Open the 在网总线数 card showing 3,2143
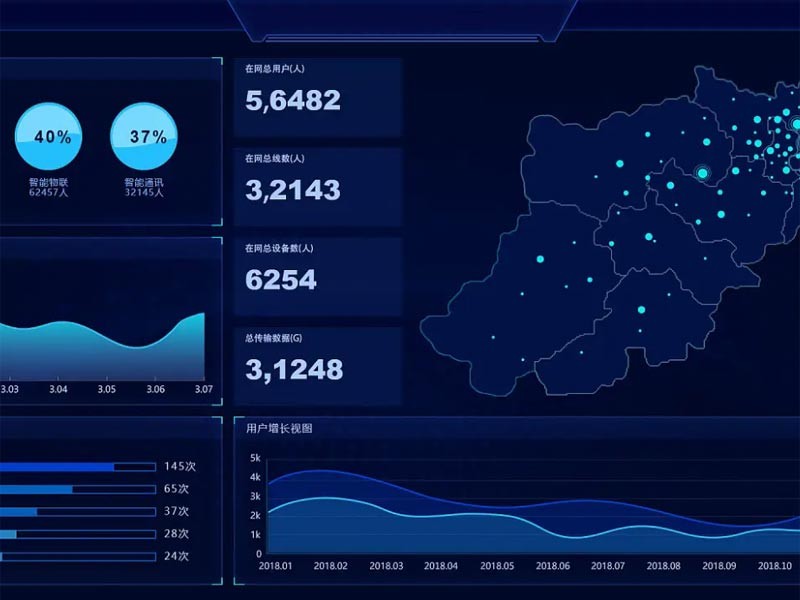 click(x=318, y=186)
